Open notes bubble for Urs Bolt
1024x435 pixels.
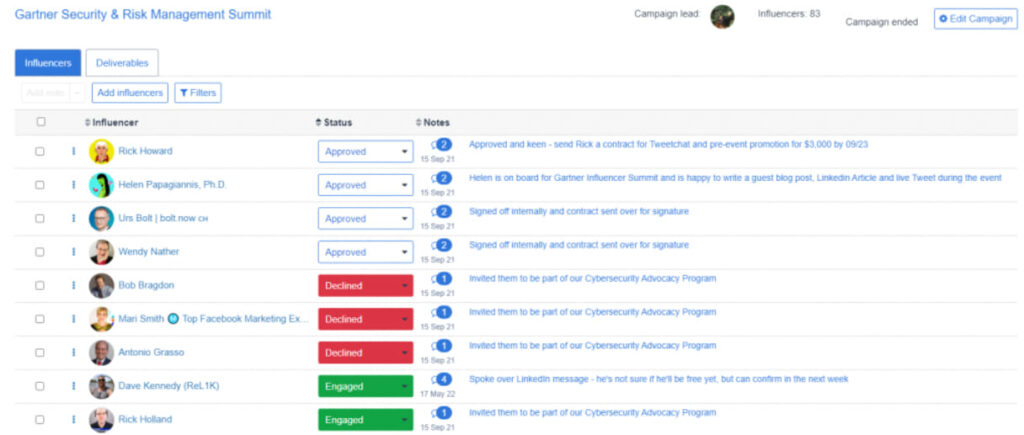441,212
